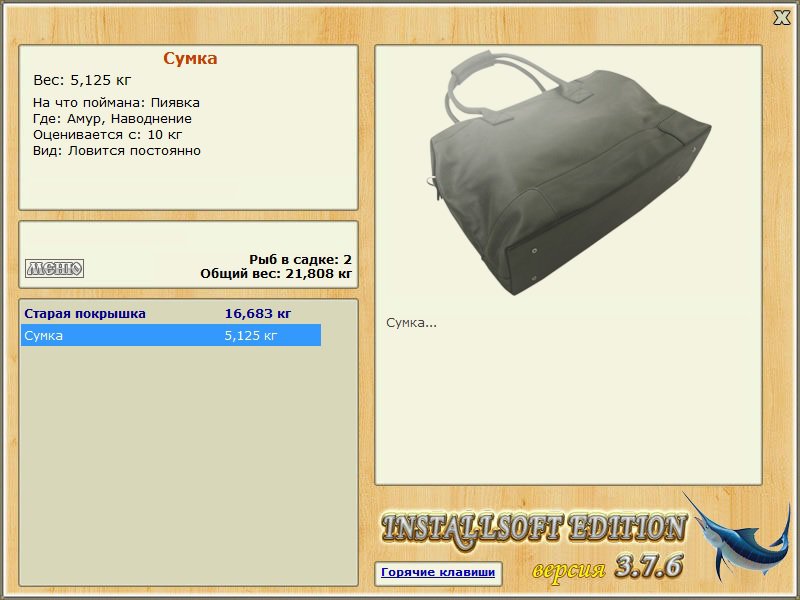Click the На что поймана: Пиявка line
This screenshot has width=800, height=600.
[116, 103]
